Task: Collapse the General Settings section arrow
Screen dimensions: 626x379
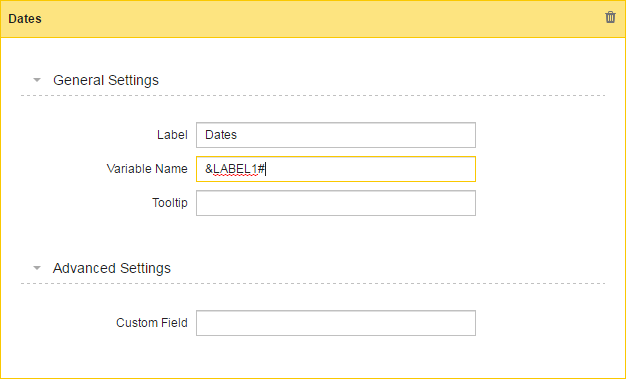Action: [x=37, y=80]
